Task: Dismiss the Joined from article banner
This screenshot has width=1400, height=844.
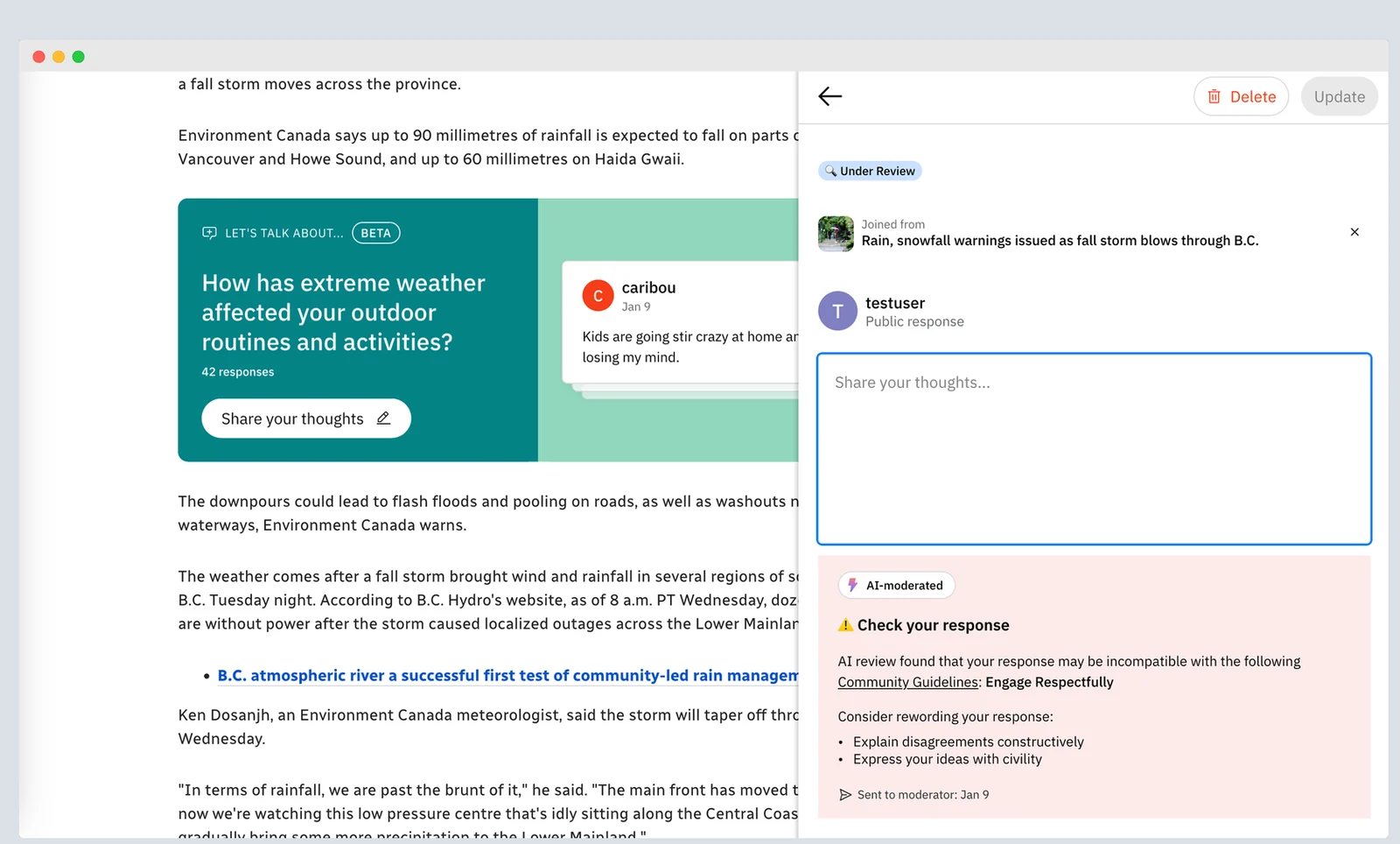Action: pyautogui.click(x=1354, y=232)
